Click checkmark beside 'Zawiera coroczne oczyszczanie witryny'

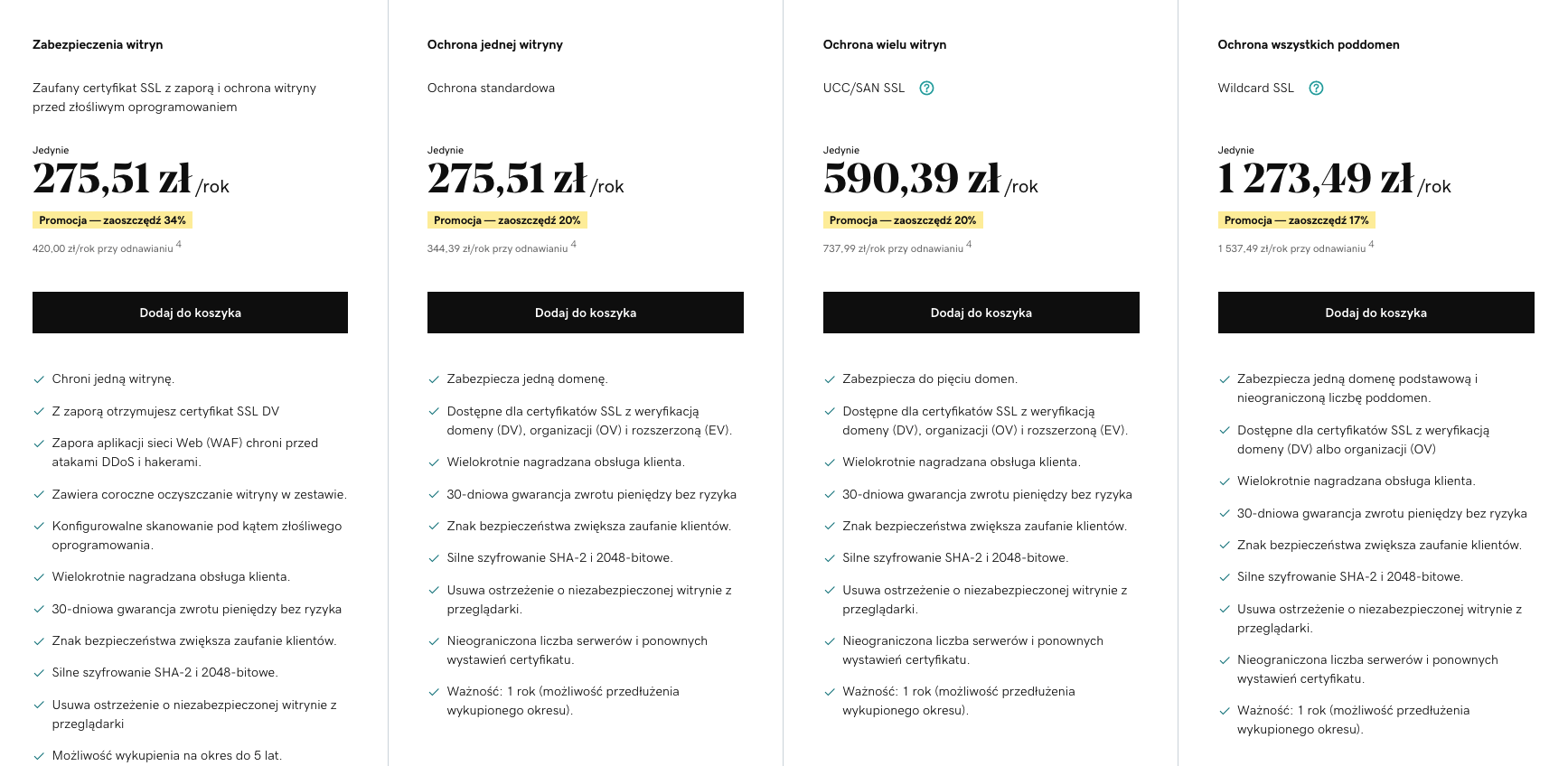[x=39, y=495]
